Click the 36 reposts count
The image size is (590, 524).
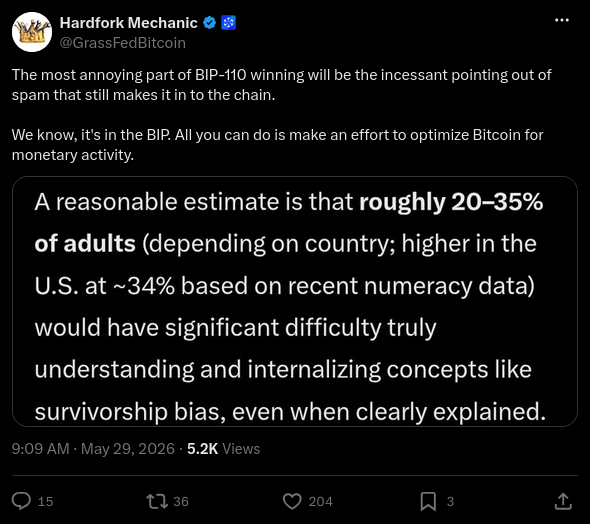tap(181, 501)
